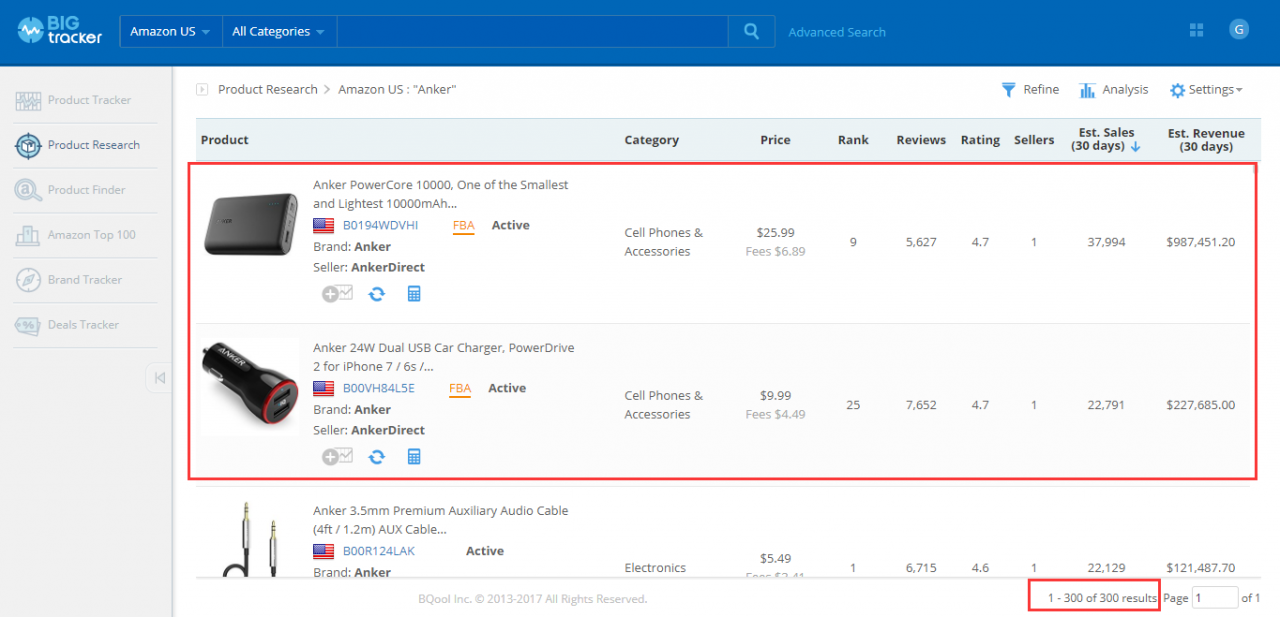
Task: Click the $227,685.00 revenue value
Action: 1200,405
